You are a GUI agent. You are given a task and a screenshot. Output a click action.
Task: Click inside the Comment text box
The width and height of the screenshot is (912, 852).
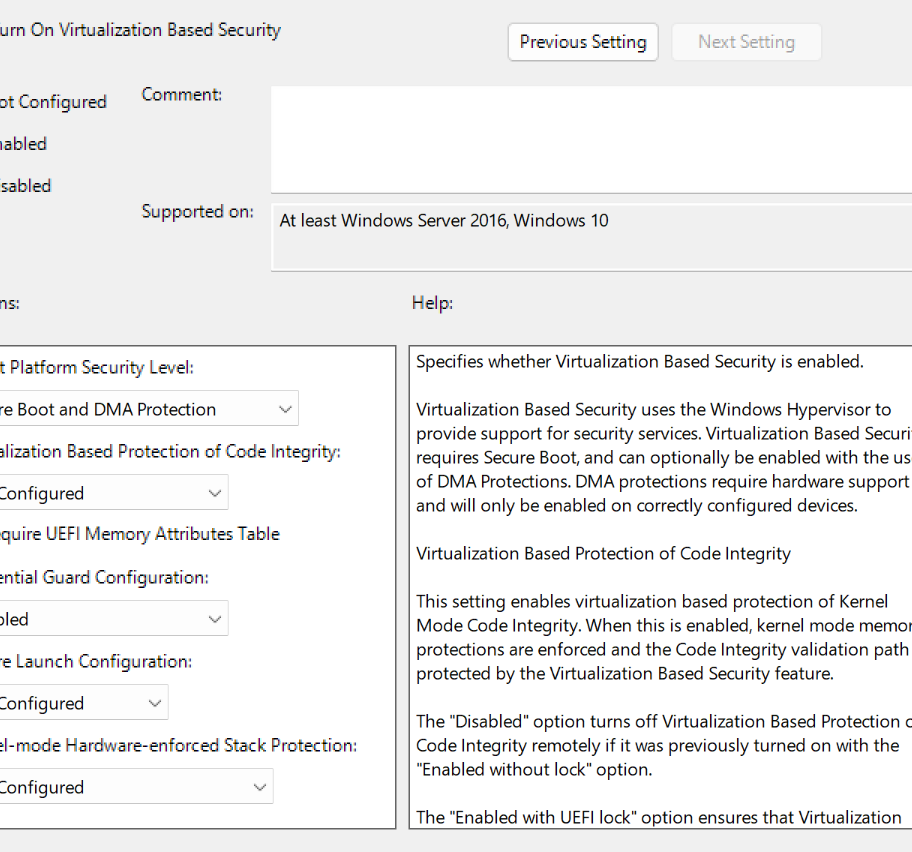590,140
